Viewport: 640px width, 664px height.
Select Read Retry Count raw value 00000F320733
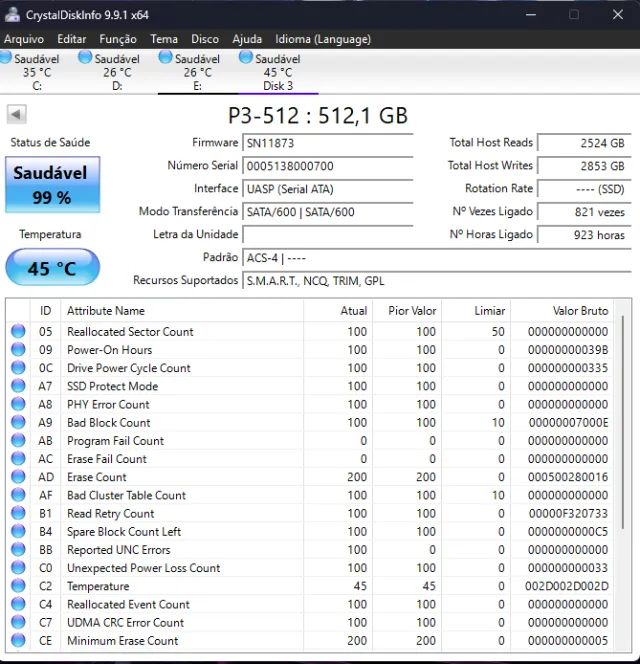click(568, 514)
